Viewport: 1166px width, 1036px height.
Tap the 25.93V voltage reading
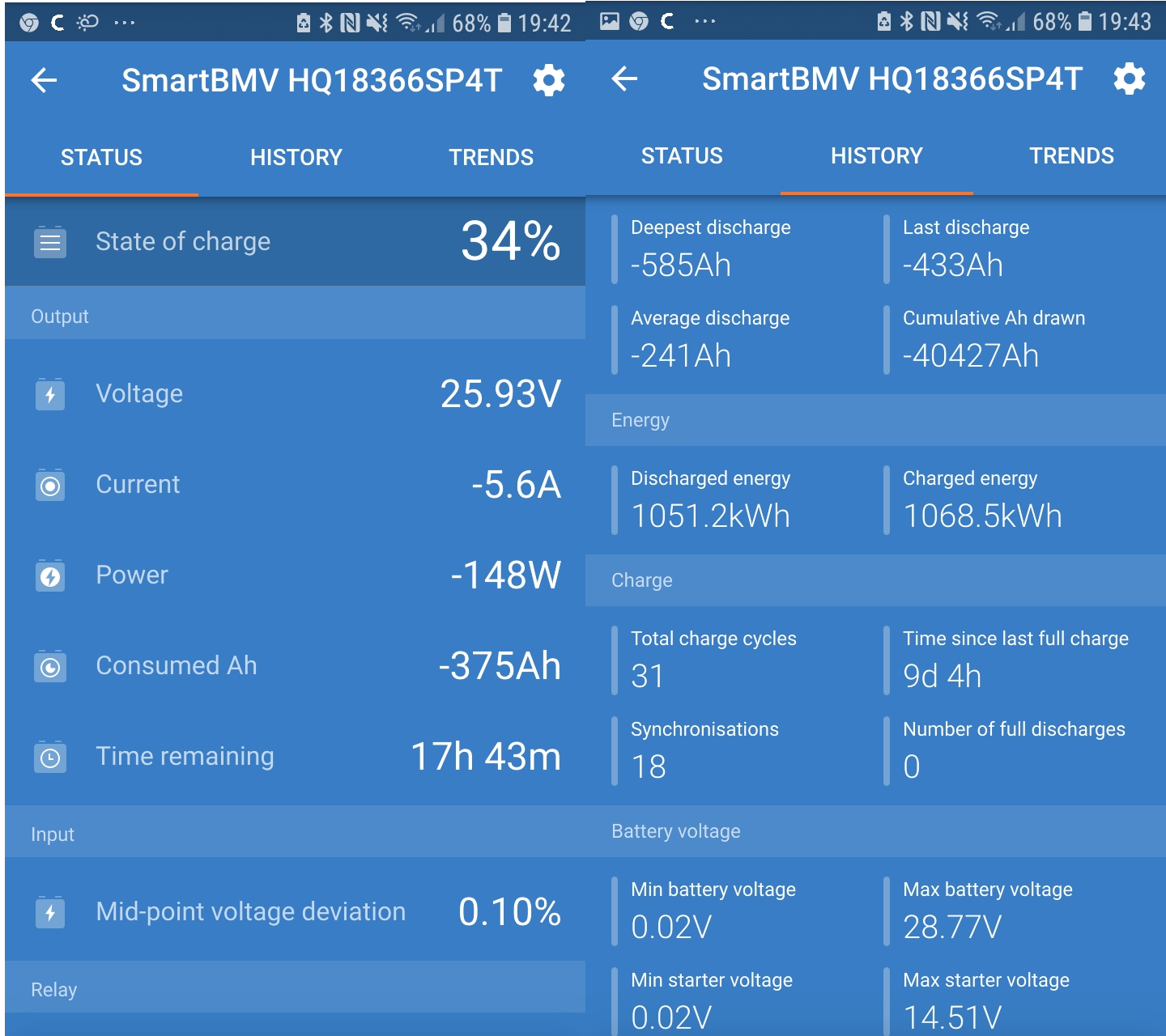click(500, 394)
